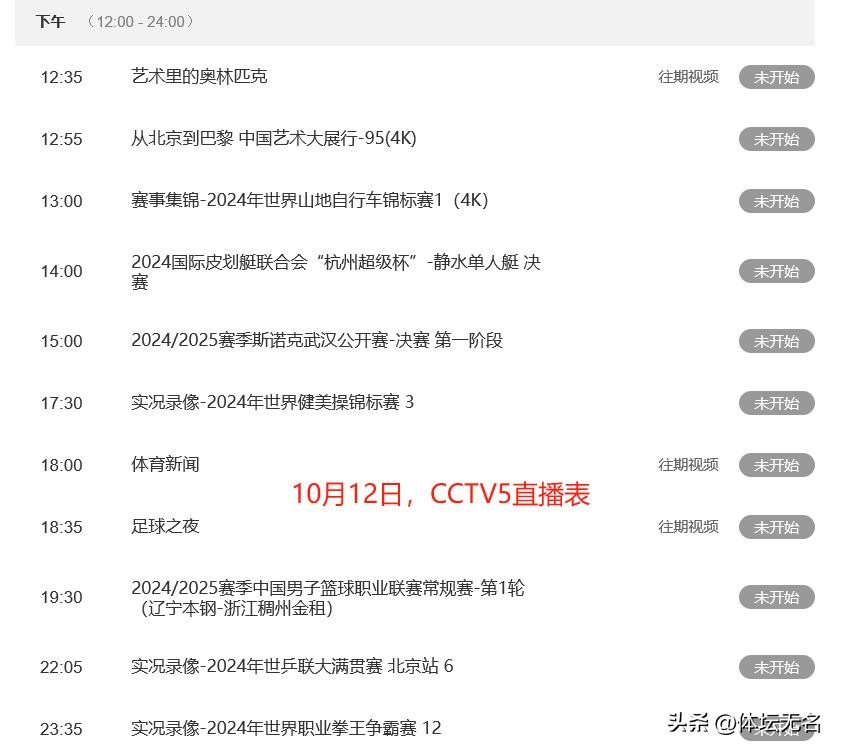Open 往期视频 link for 足球之夜

[x=688, y=527]
